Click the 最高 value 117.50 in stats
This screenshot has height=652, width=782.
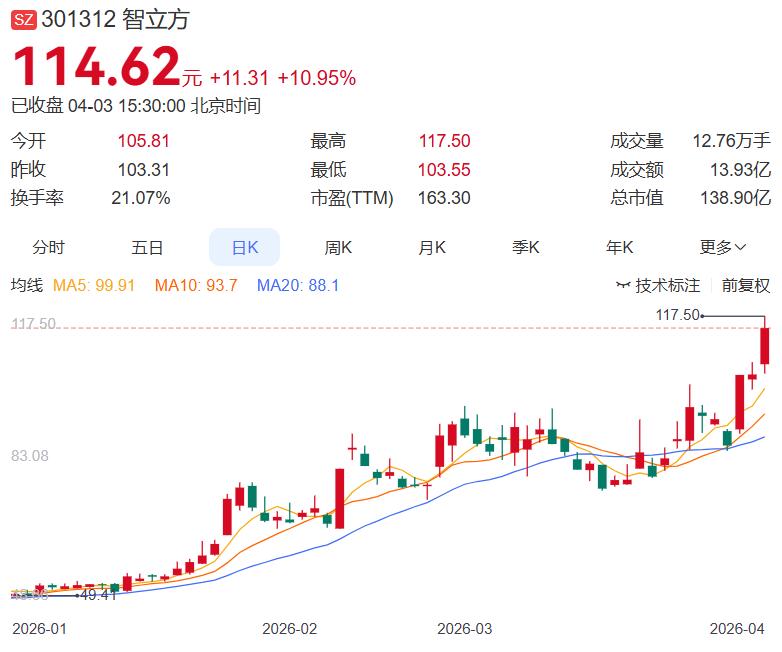444,141
